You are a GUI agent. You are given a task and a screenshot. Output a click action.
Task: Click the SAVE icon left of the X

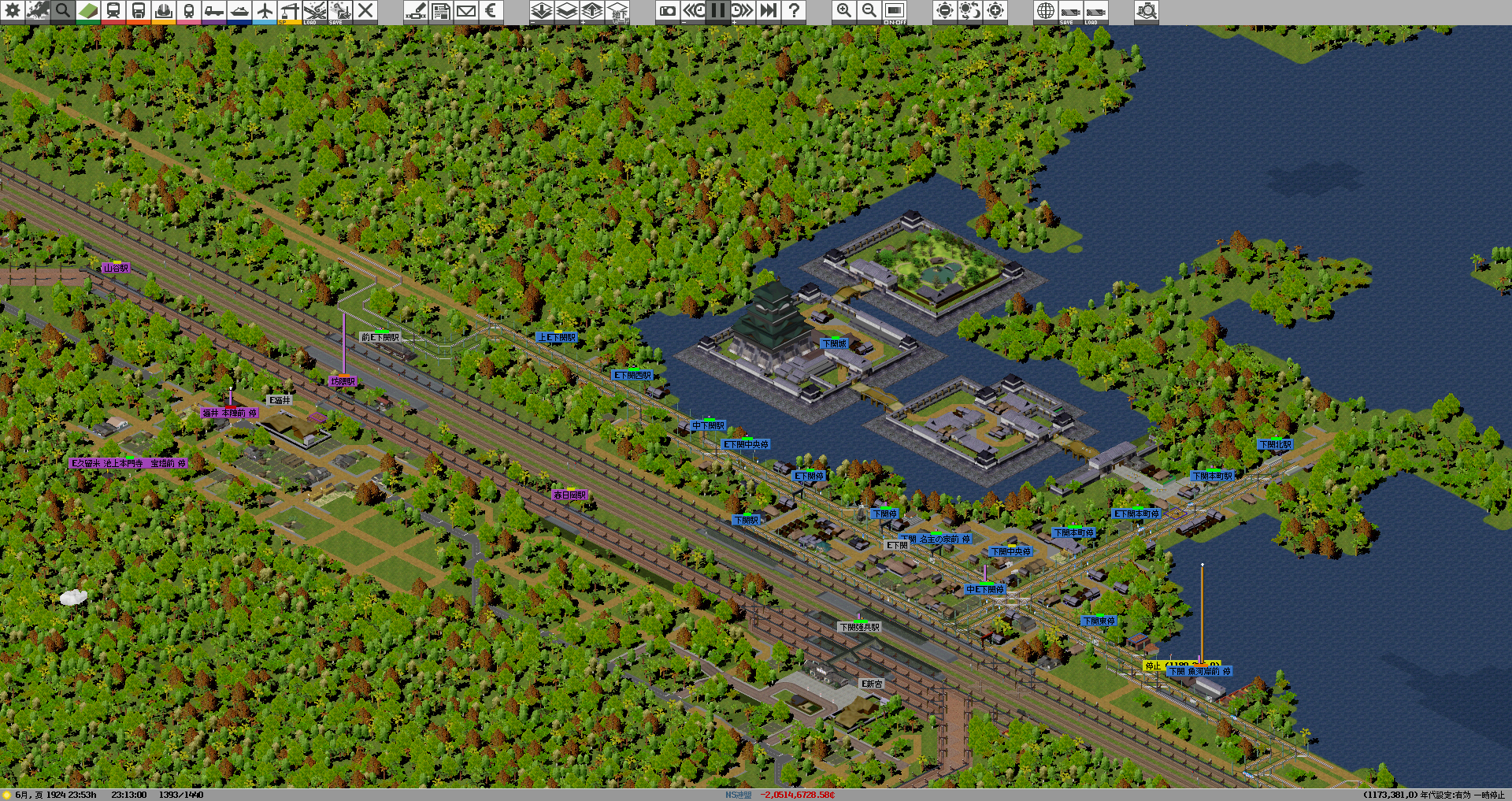[340, 11]
